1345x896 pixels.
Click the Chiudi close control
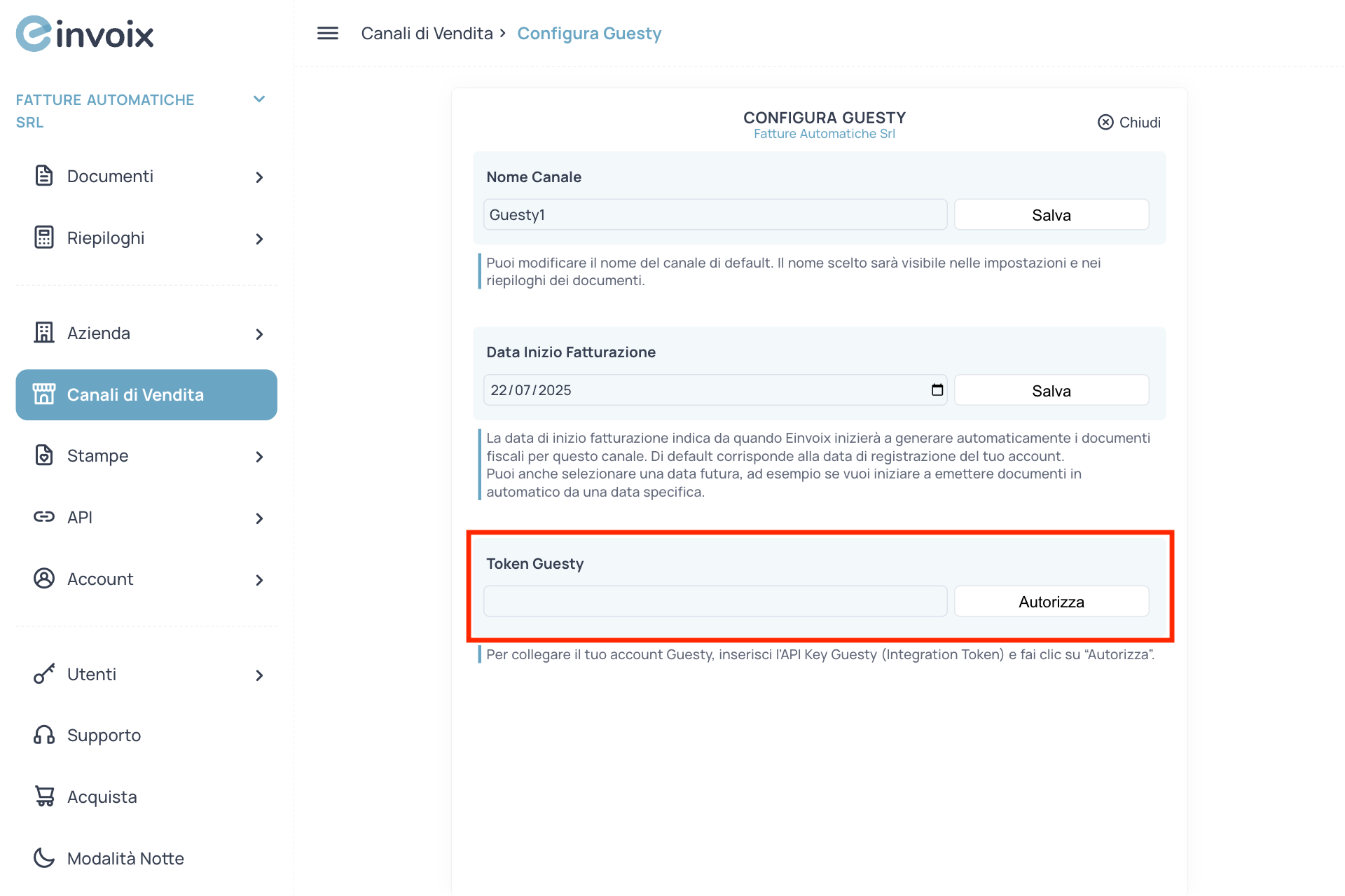(1128, 122)
